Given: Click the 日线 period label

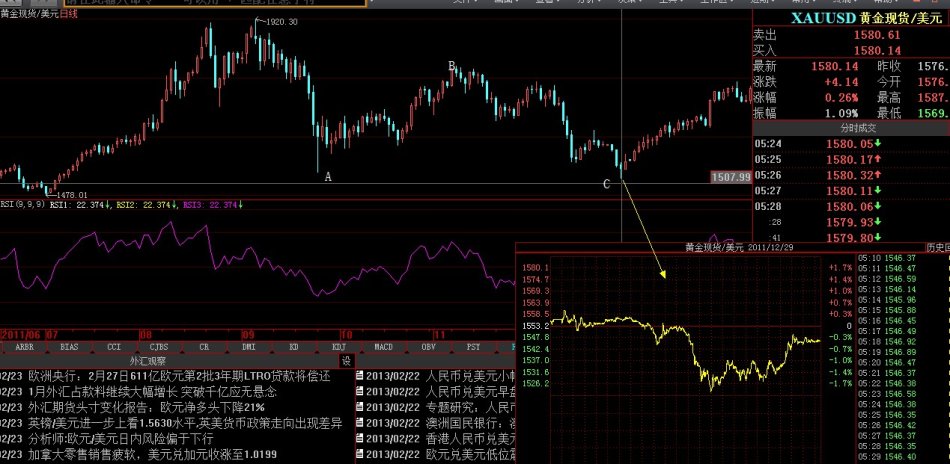Looking at the screenshot, I should click(x=68, y=13).
